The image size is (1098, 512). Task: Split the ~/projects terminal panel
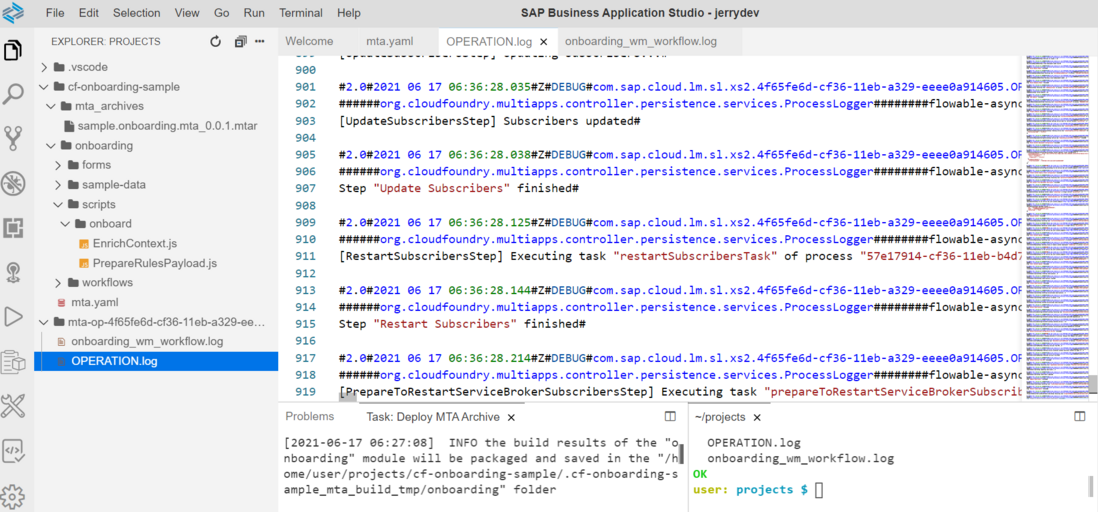pos(1079,417)
